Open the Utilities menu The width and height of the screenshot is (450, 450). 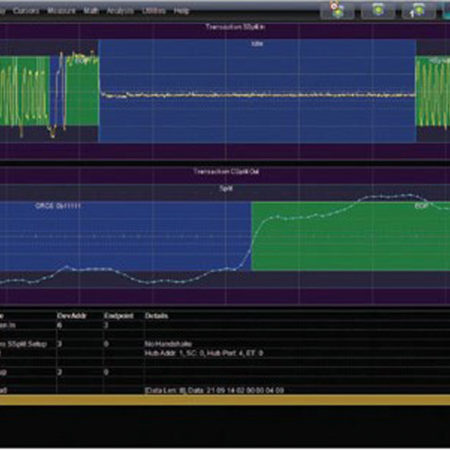pyautogui.click(x=154, y=11)
